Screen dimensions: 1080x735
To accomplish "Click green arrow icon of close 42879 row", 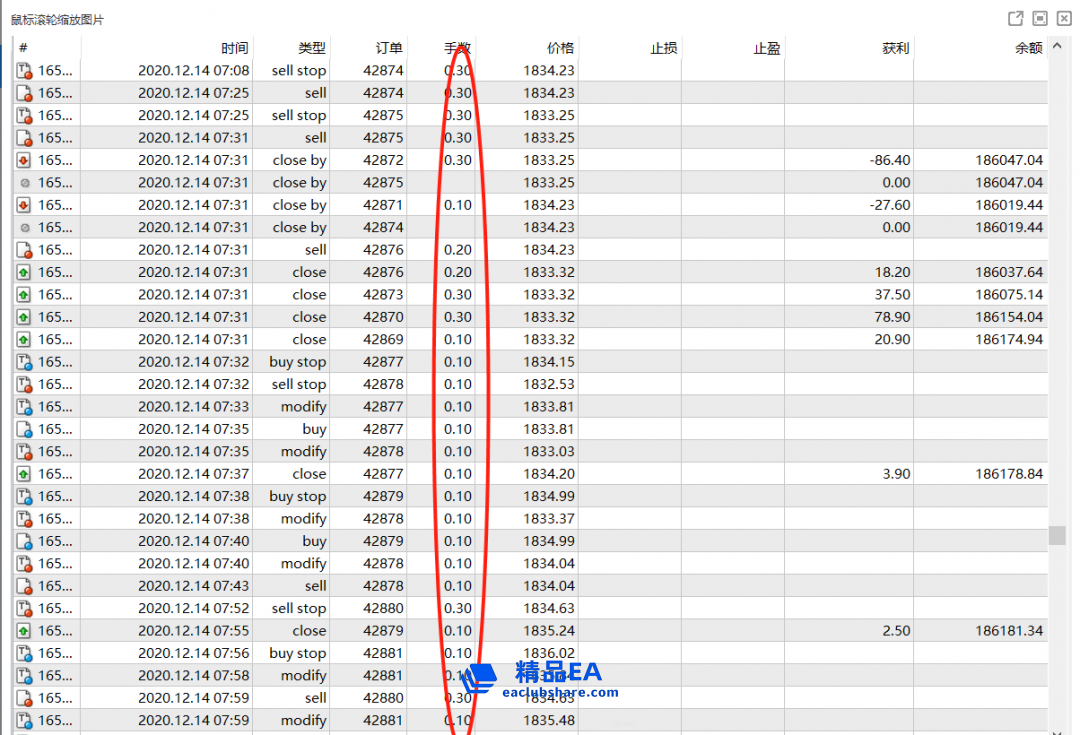I will [x=25, y=631].
